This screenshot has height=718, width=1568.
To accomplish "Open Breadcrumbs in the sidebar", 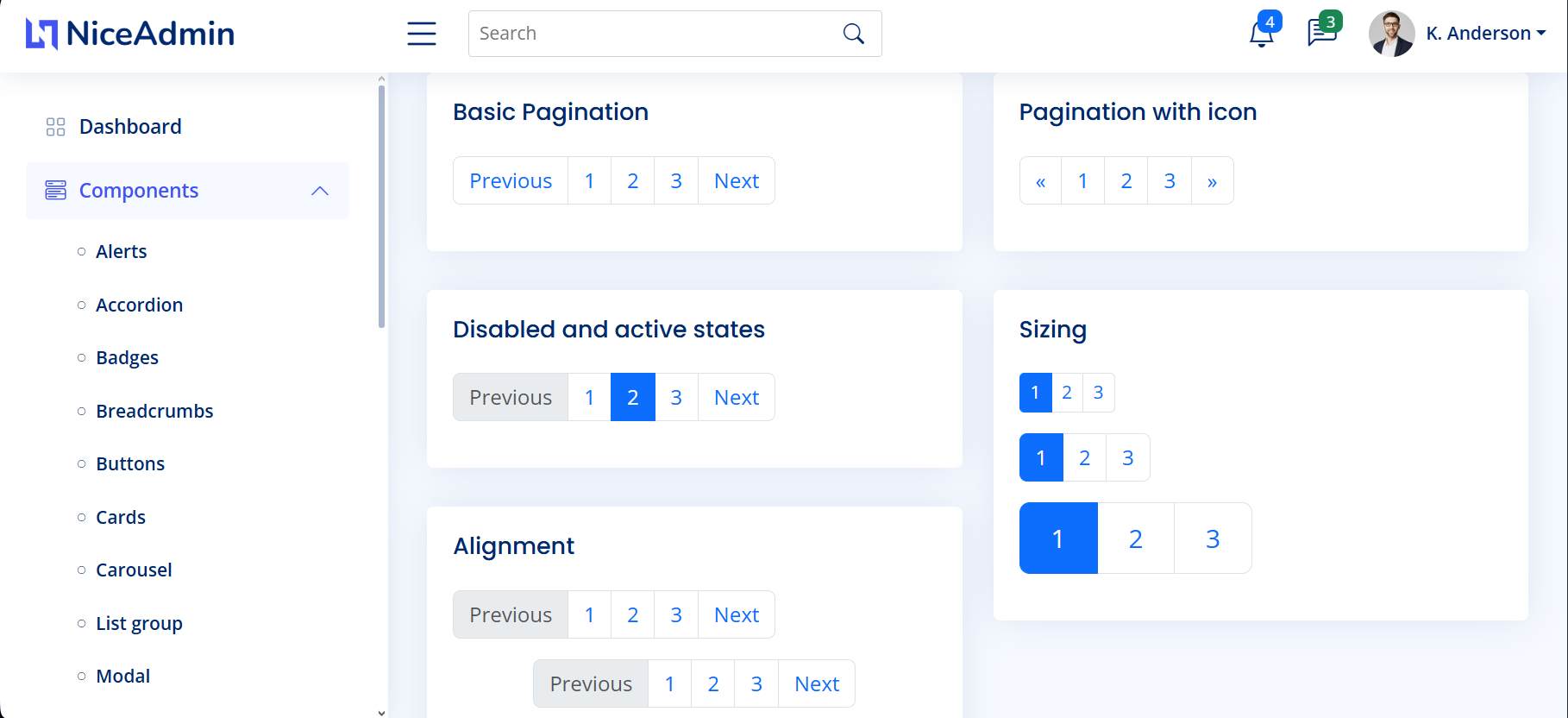I will pyautogui.click(x=154, y=412).
